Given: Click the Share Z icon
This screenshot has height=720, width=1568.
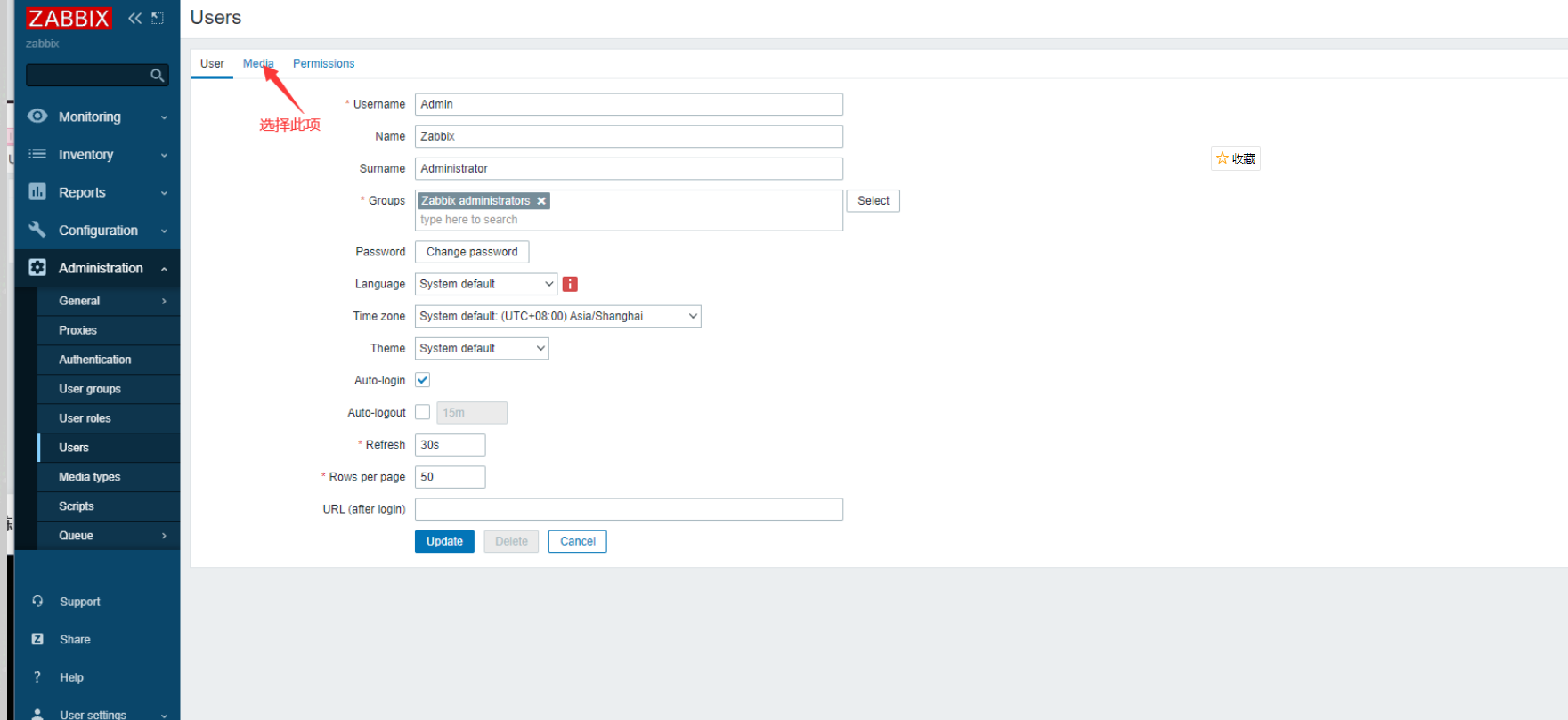Looking at the screenshot, I should 37,639.
